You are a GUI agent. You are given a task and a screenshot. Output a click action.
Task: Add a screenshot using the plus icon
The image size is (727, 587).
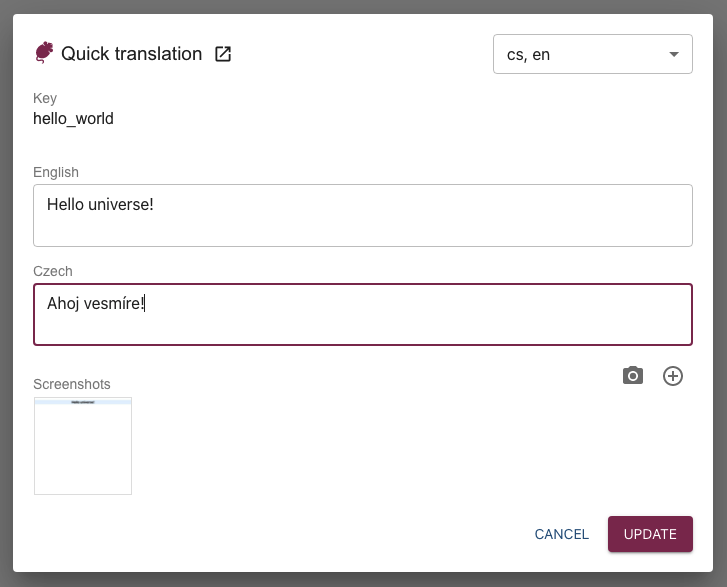click(x=673, y=376)
